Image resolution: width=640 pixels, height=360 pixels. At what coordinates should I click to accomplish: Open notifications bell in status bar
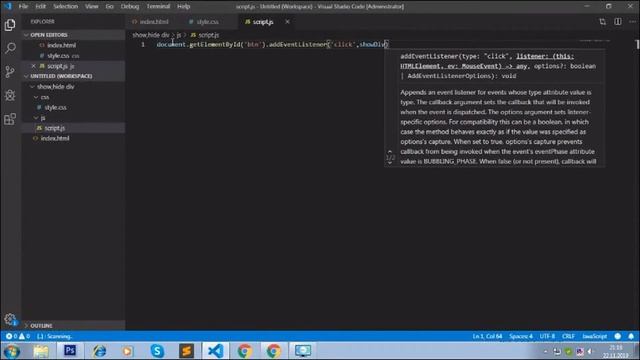point(631,336)
